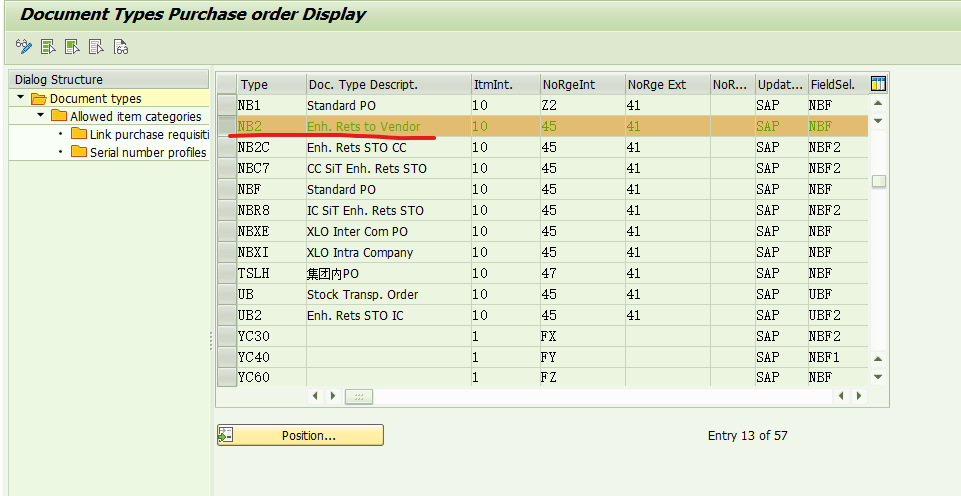The height and width of the screenshot is (496, 961).
Task: Click the Select All toolbar icon
Action: (x=48, y=47)
